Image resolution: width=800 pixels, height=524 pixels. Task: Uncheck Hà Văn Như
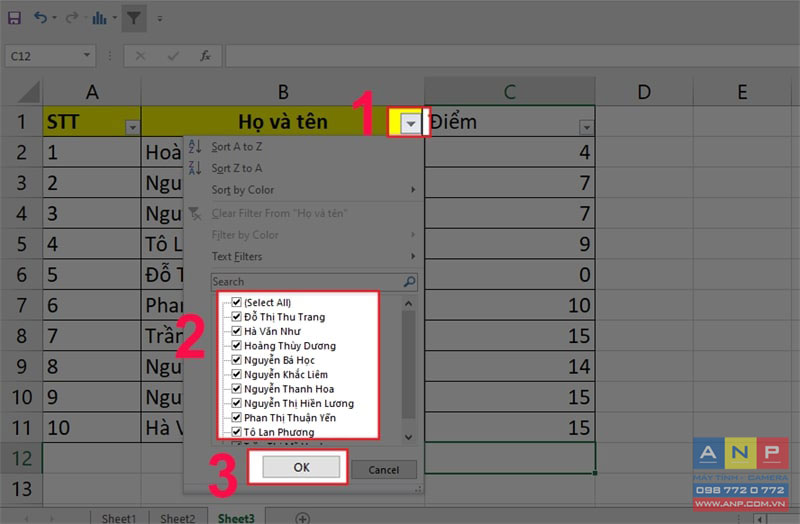coord(236,331)
